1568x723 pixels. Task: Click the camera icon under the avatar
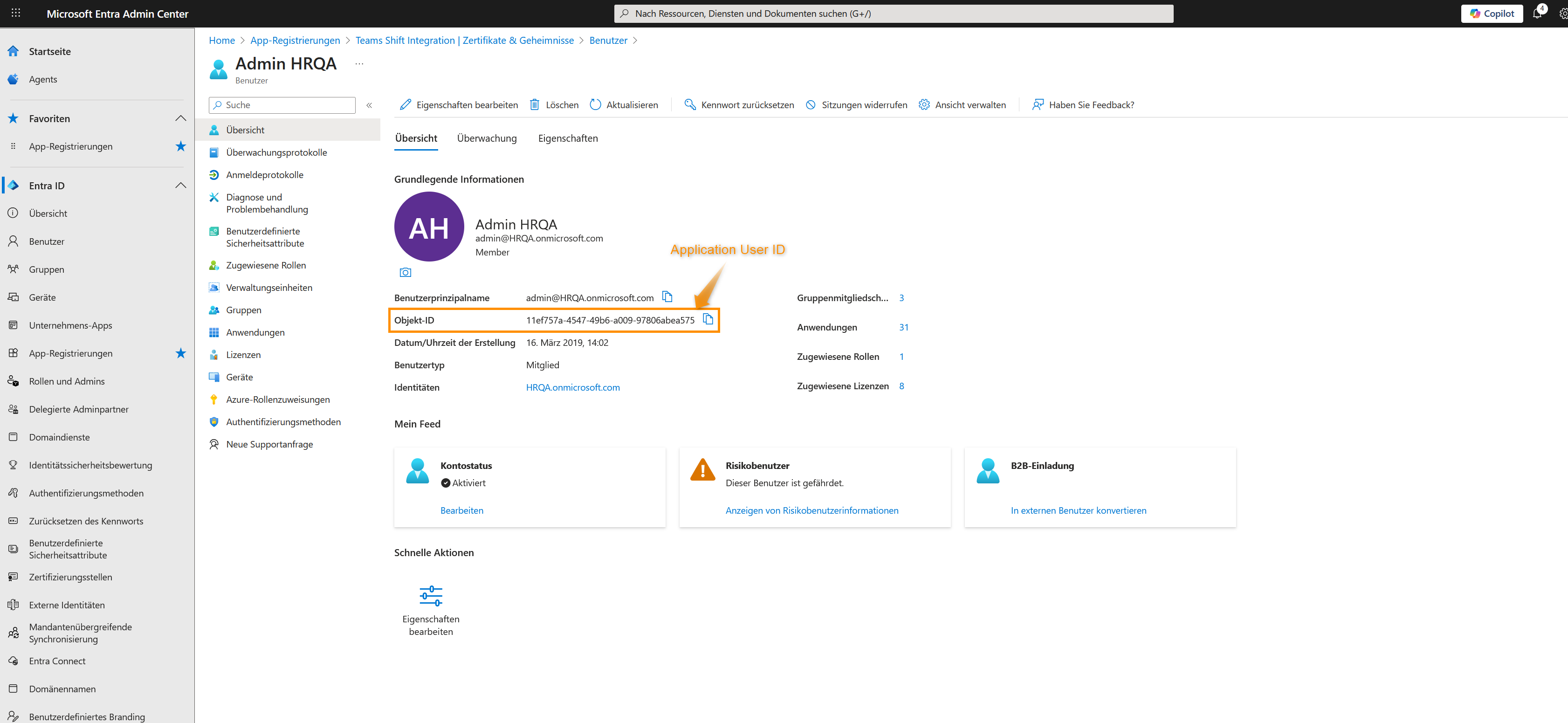pyautogui.click(x=406, y=272)
